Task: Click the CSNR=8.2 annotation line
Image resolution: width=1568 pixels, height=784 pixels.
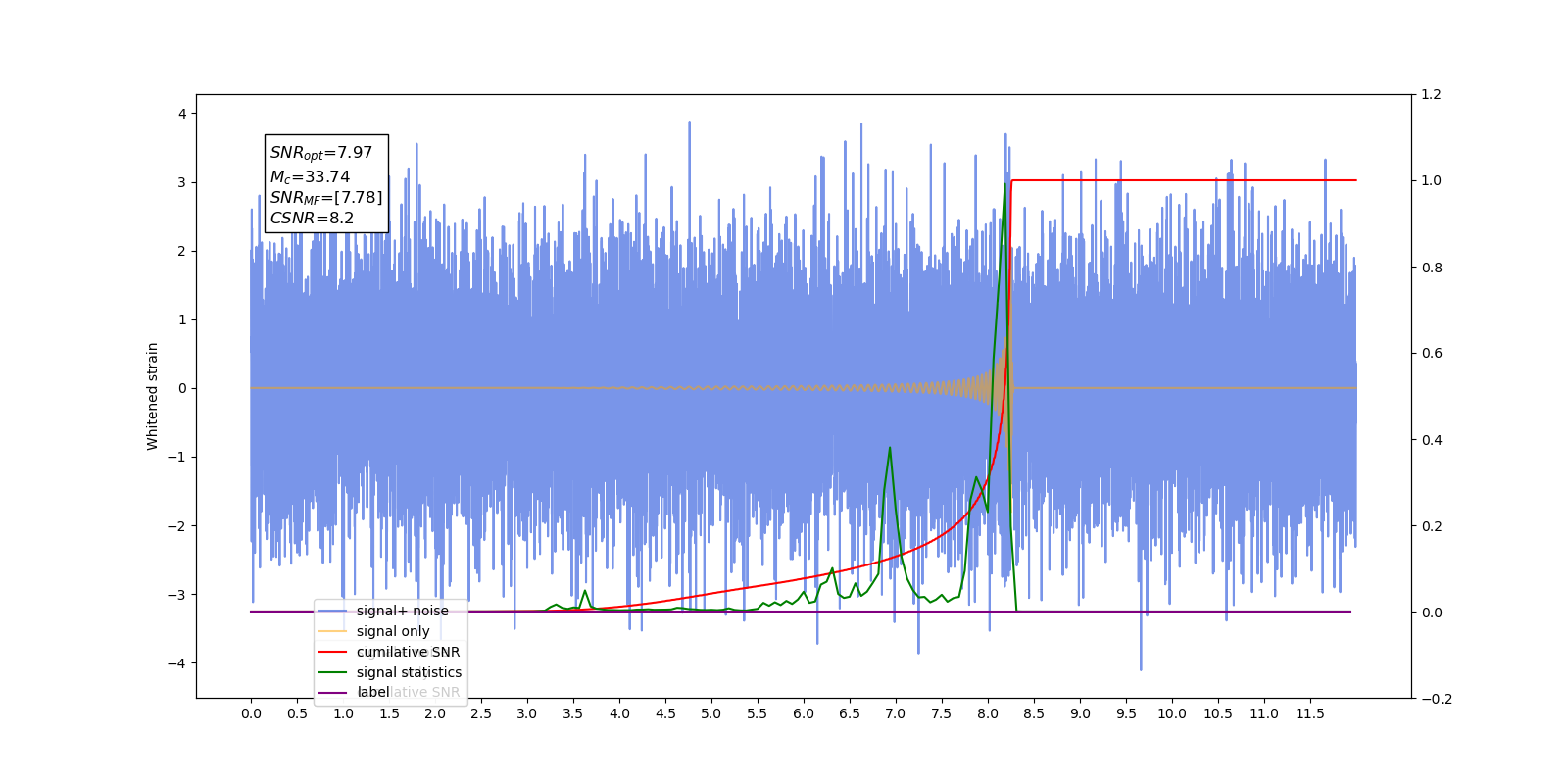Action: click(x=312, y=219)
